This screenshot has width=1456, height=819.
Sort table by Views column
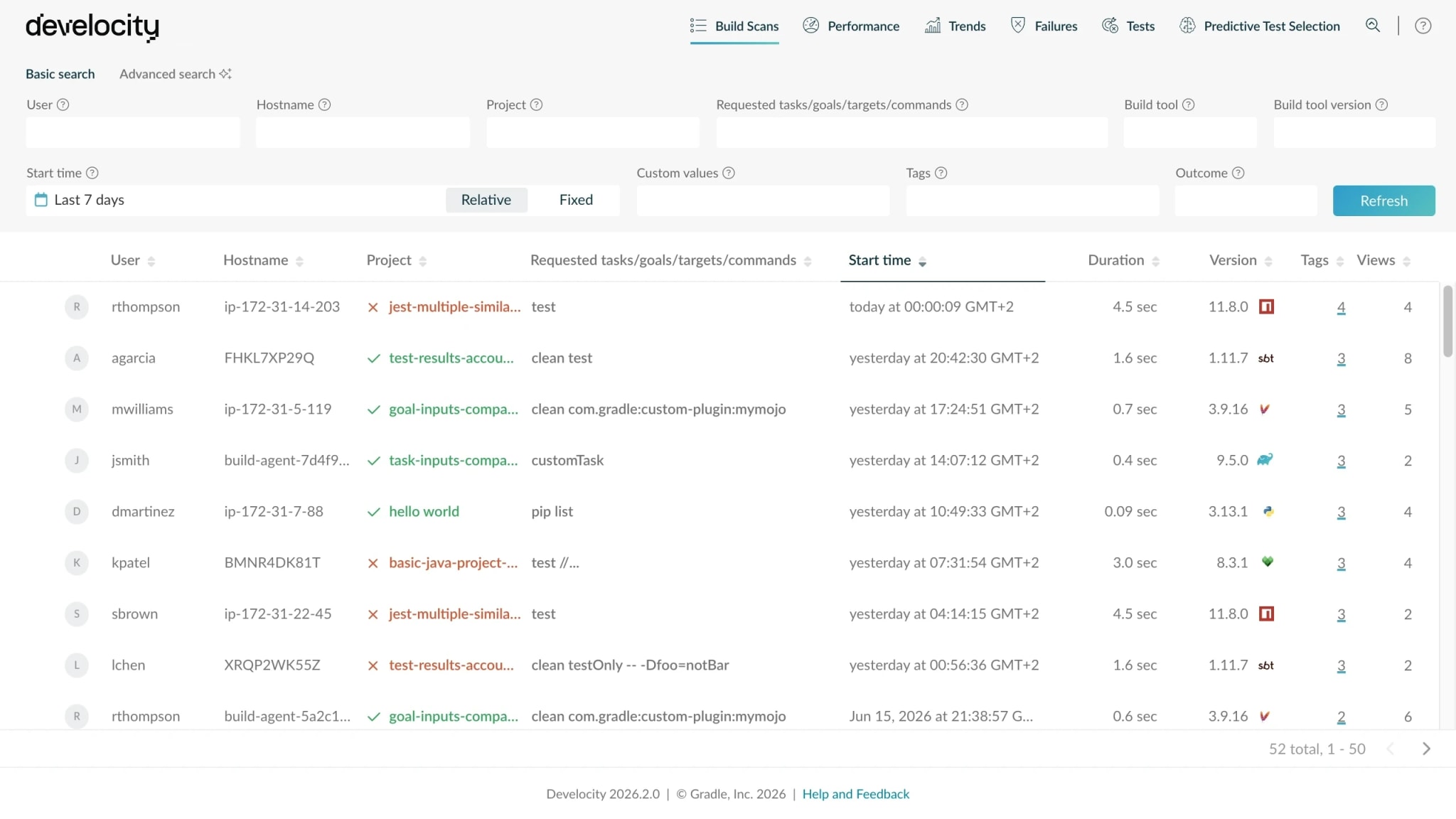point(1383,260)
